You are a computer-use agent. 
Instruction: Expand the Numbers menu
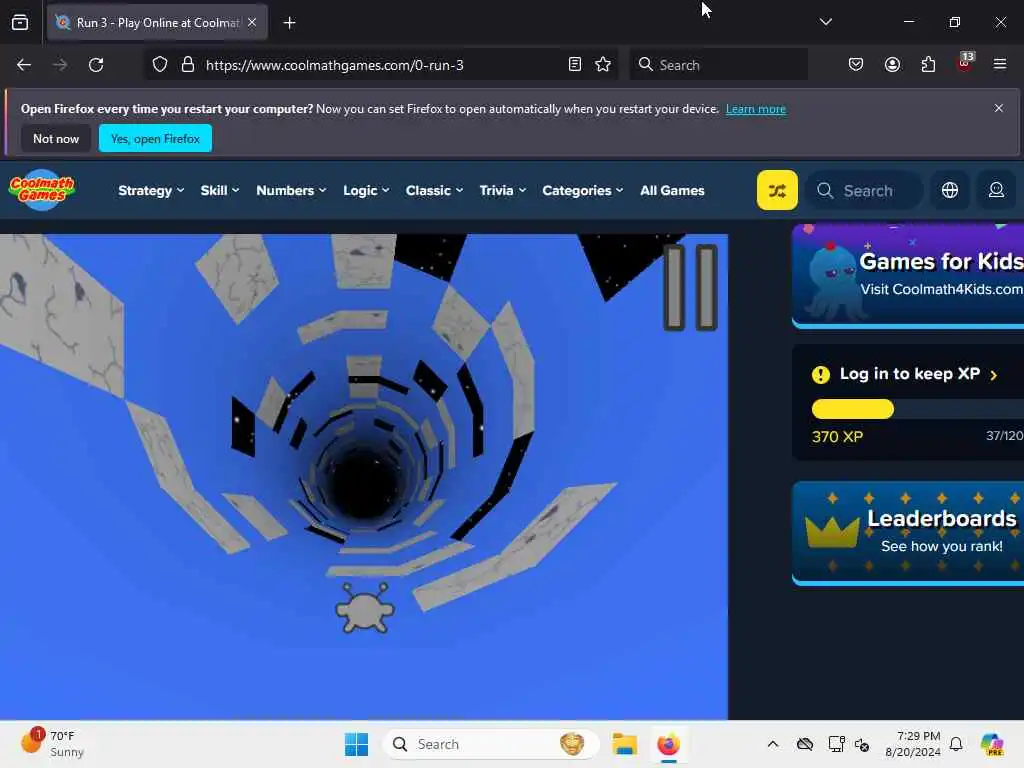[x=291, y=191]
